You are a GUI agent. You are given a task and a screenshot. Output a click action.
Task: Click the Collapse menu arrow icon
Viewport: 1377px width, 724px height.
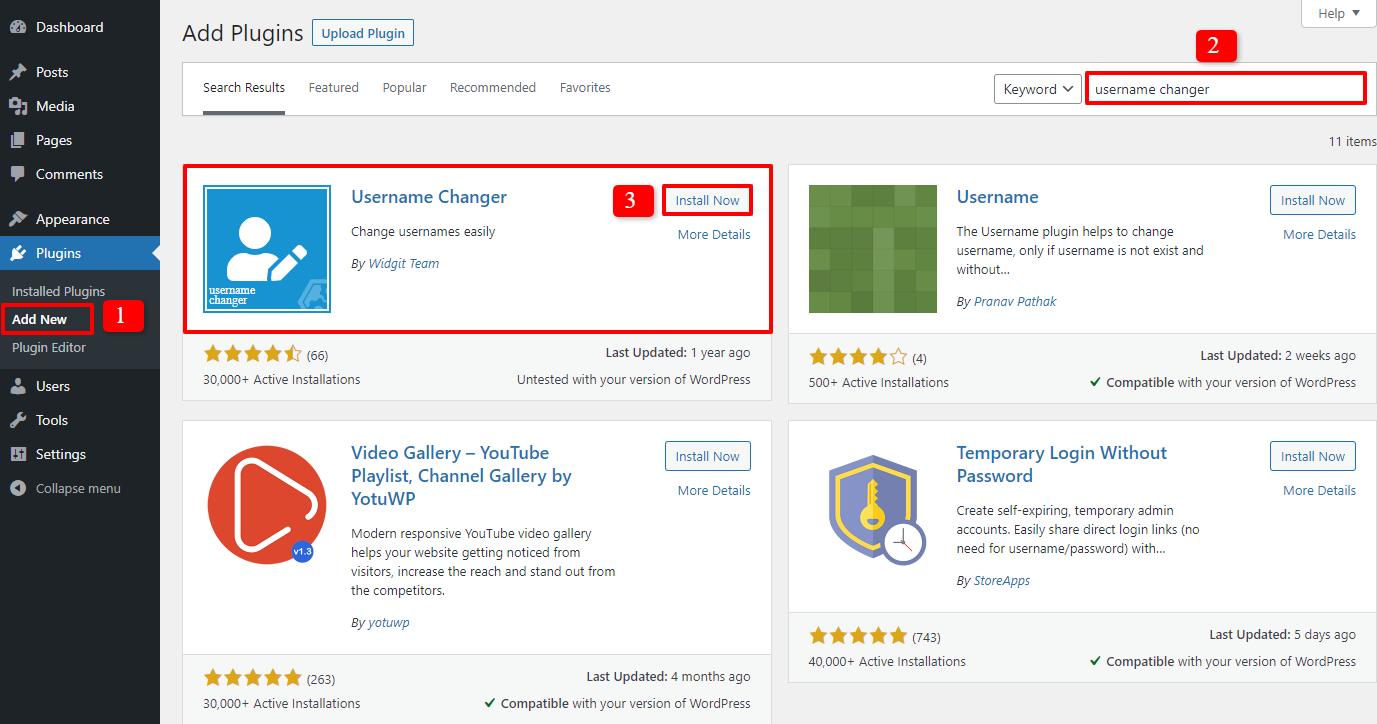[x=18, y=488]
